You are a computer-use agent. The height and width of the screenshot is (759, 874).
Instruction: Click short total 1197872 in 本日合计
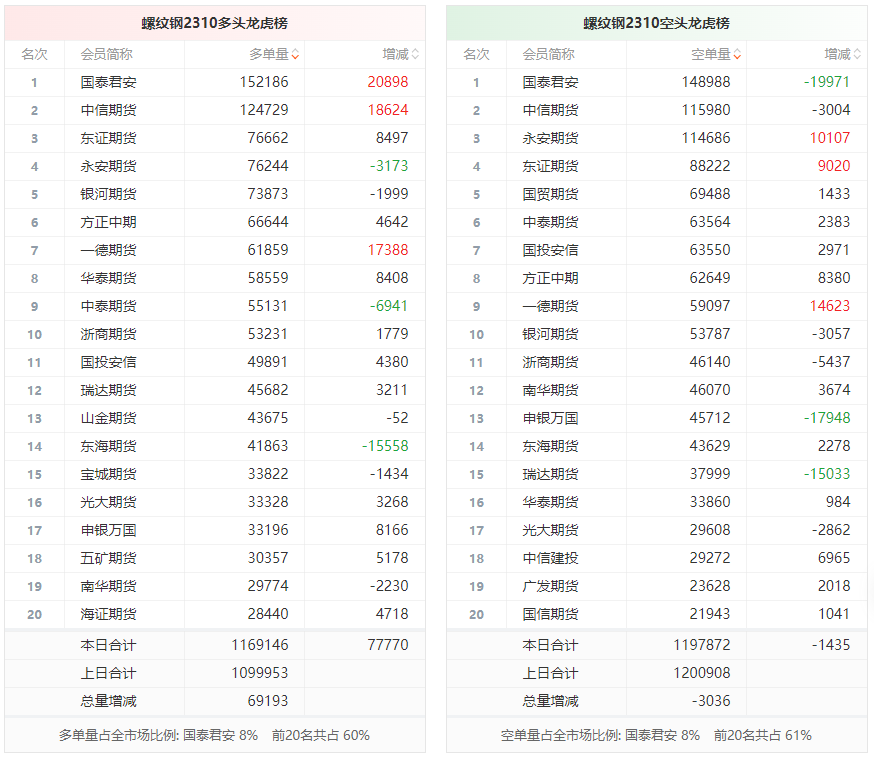point(702,645)
